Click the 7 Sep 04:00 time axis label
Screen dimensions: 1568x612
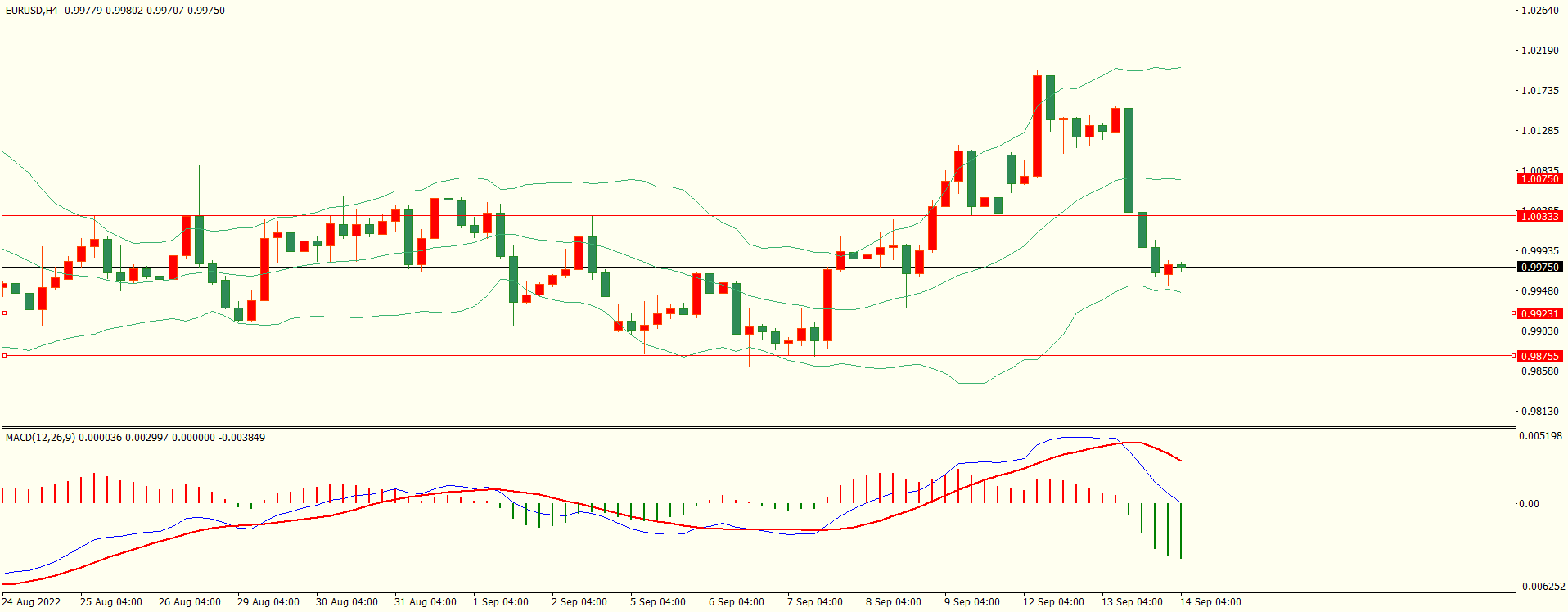pyautogui.click(x=814, y=602)
